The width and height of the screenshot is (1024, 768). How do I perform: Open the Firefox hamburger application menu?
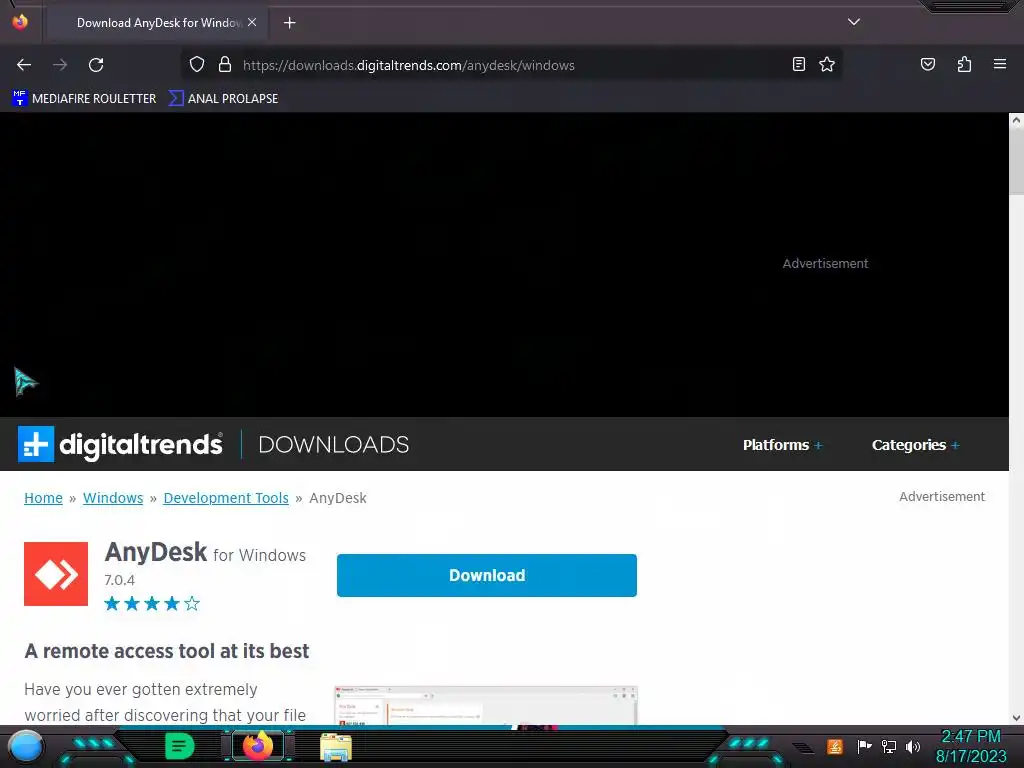pyautogui.click(x=1000, y=64)
